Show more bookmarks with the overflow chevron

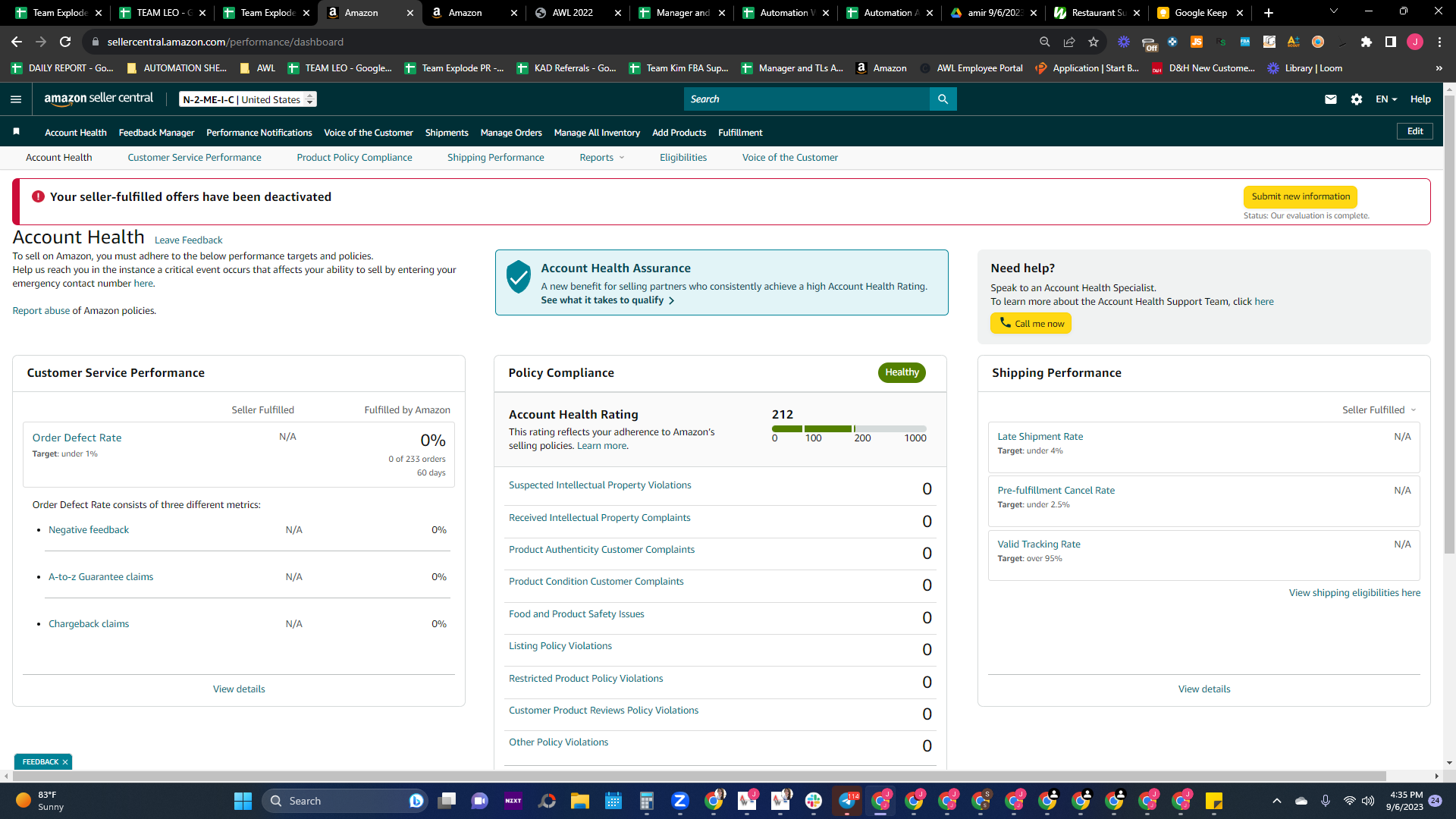point(1439,68)
